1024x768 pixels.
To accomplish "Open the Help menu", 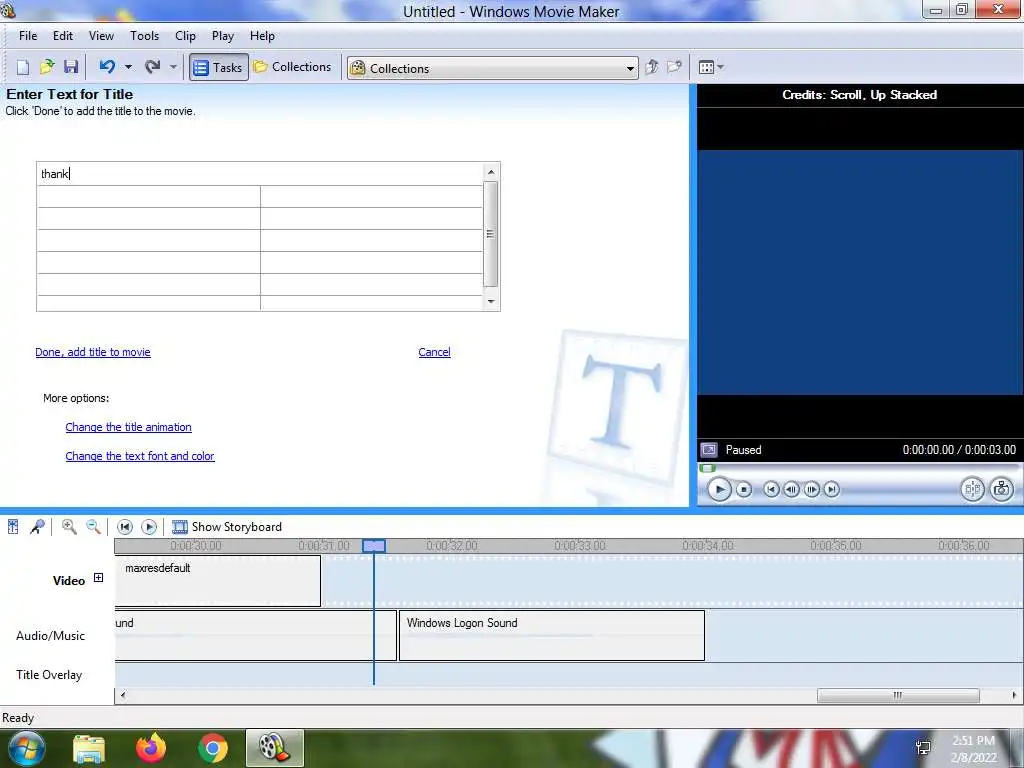I will tap(263, 36).
